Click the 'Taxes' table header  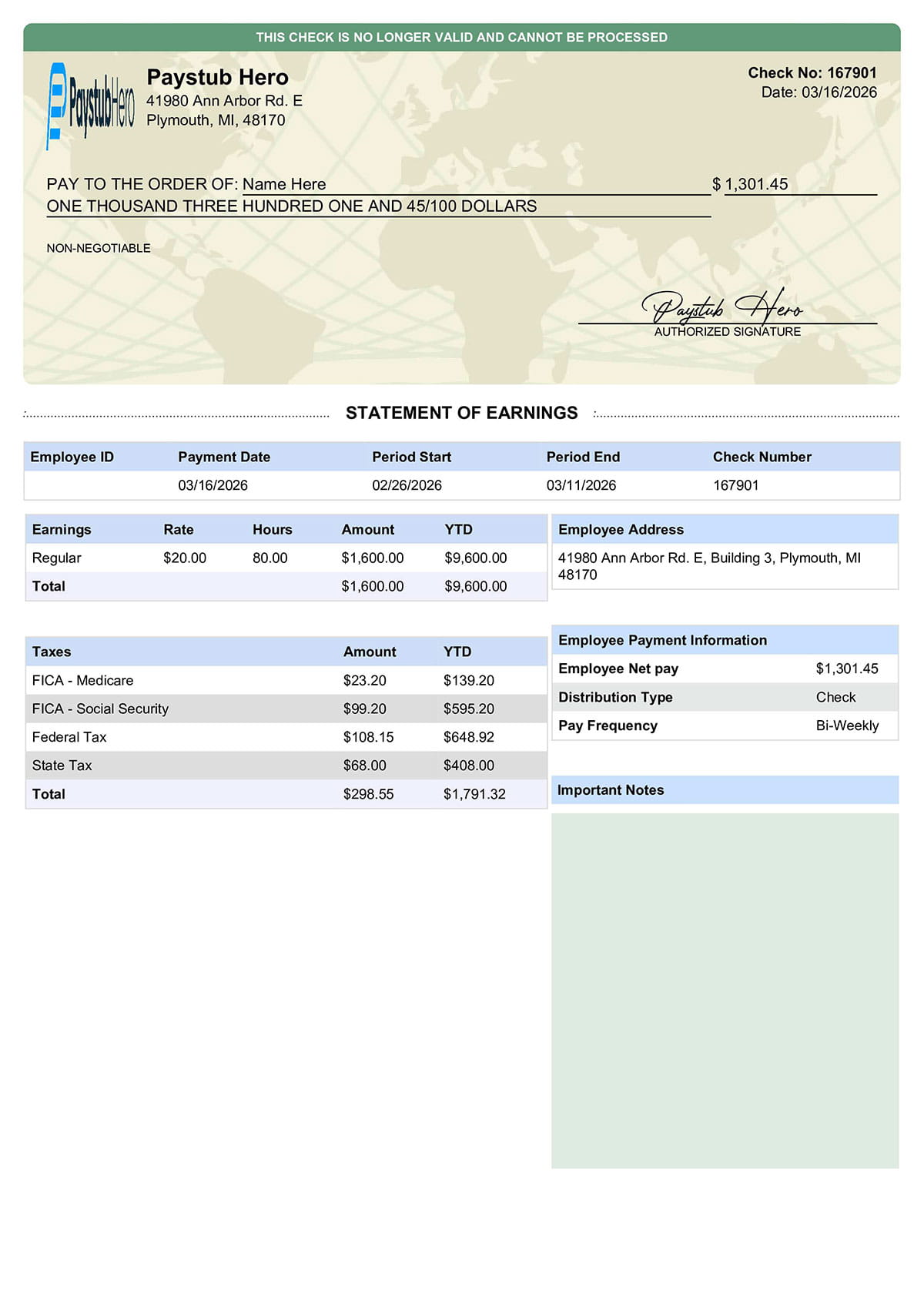(52, 652)
